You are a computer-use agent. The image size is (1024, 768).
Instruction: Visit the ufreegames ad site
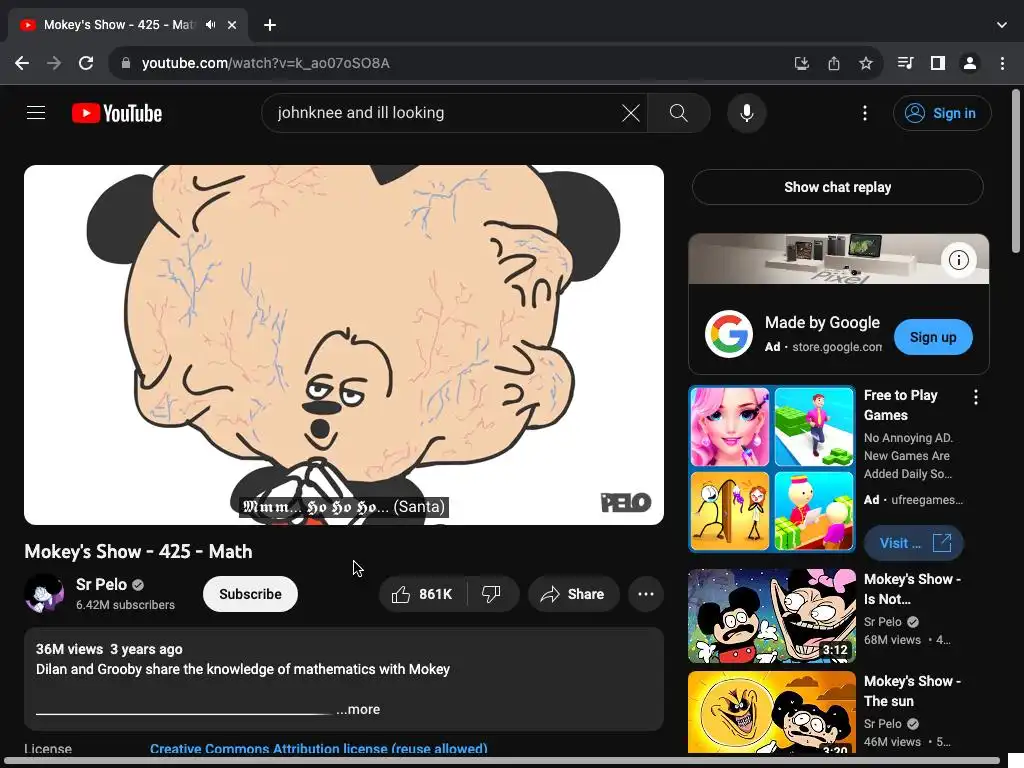(913, 543)
